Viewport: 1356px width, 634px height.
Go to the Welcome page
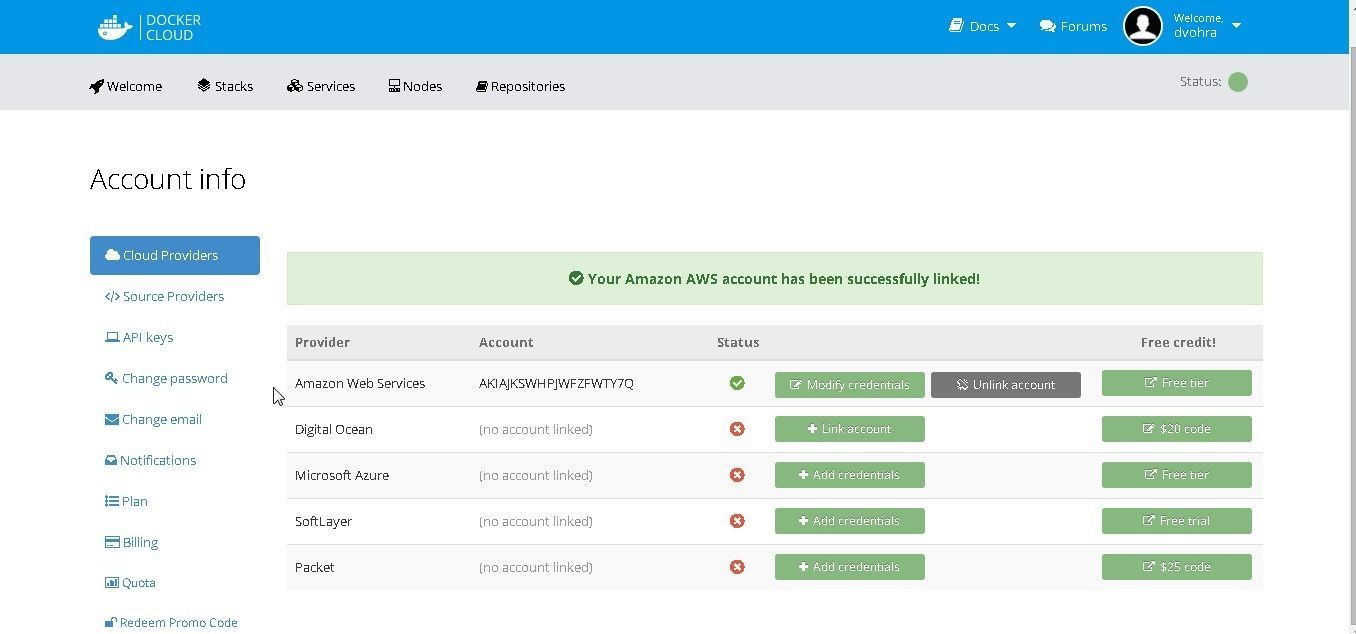point(125,86)
